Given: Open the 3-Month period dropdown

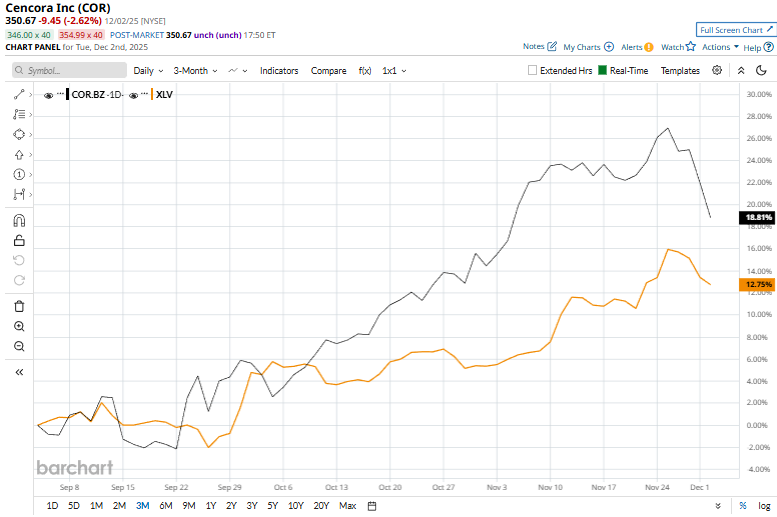Looking at the screenshot, I should (195, 71).
